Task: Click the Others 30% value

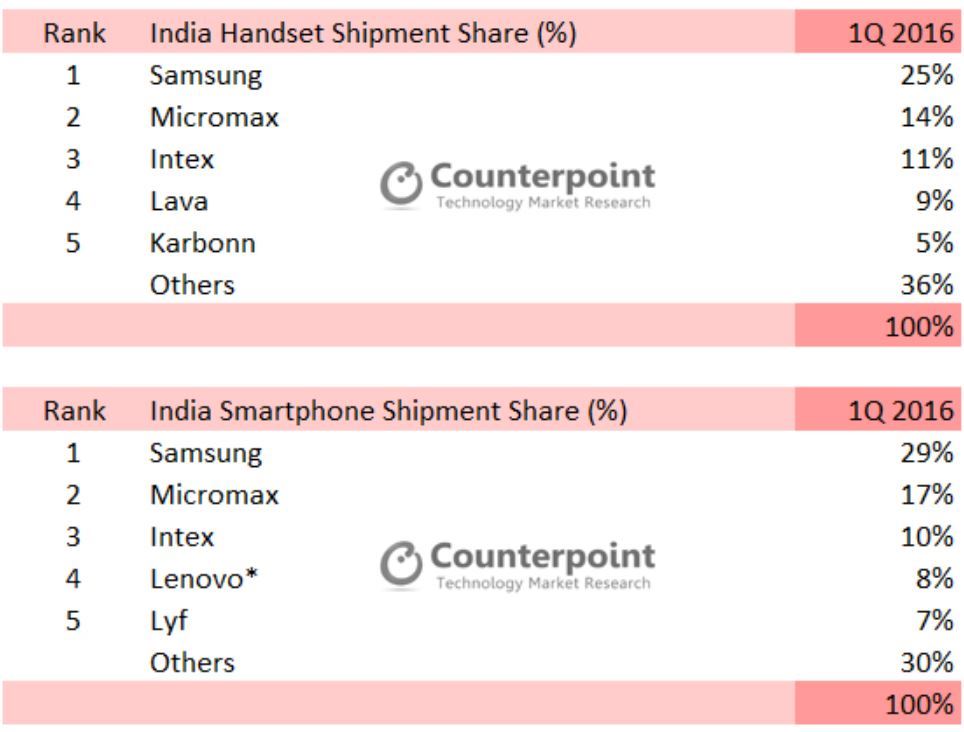Action: 927,663
